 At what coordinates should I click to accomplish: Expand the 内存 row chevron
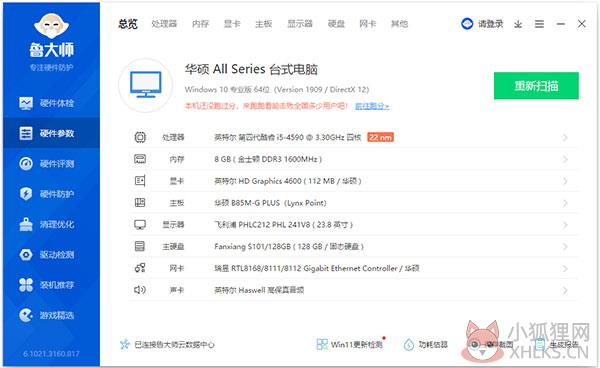click(x=565, y=159)
